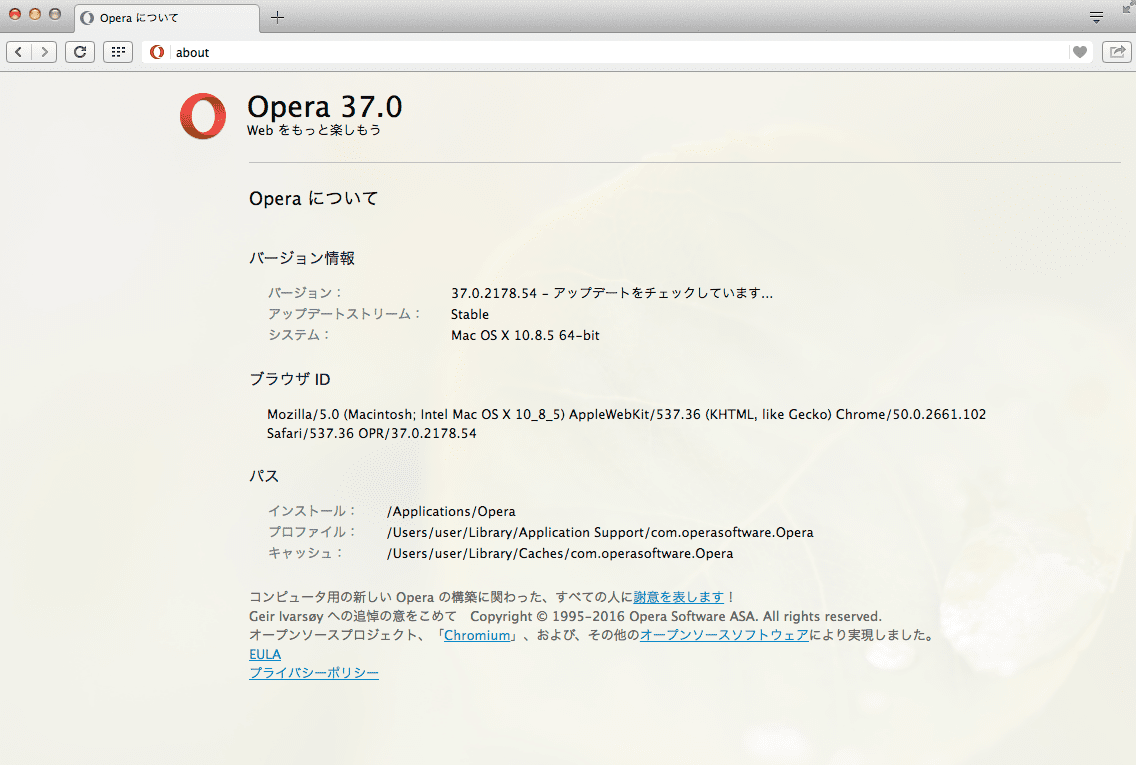
Task: Click the "パス" section heading
Action: 264,476
